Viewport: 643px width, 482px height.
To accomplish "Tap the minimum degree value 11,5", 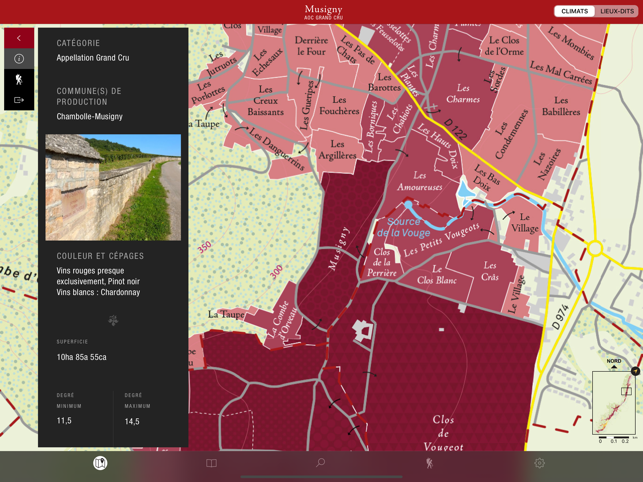I will pos(64,420).
